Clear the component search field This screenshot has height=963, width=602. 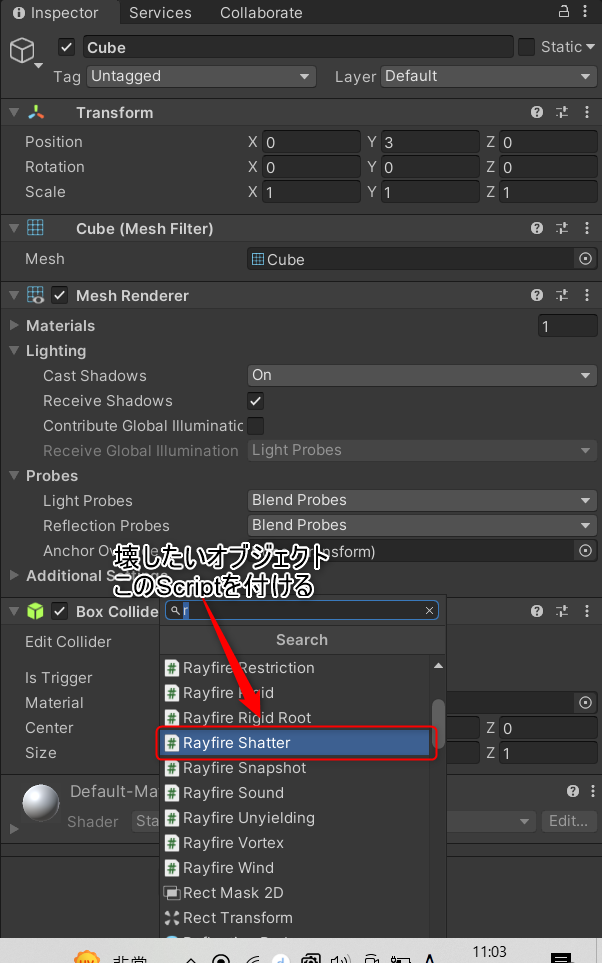pos(429,610)
